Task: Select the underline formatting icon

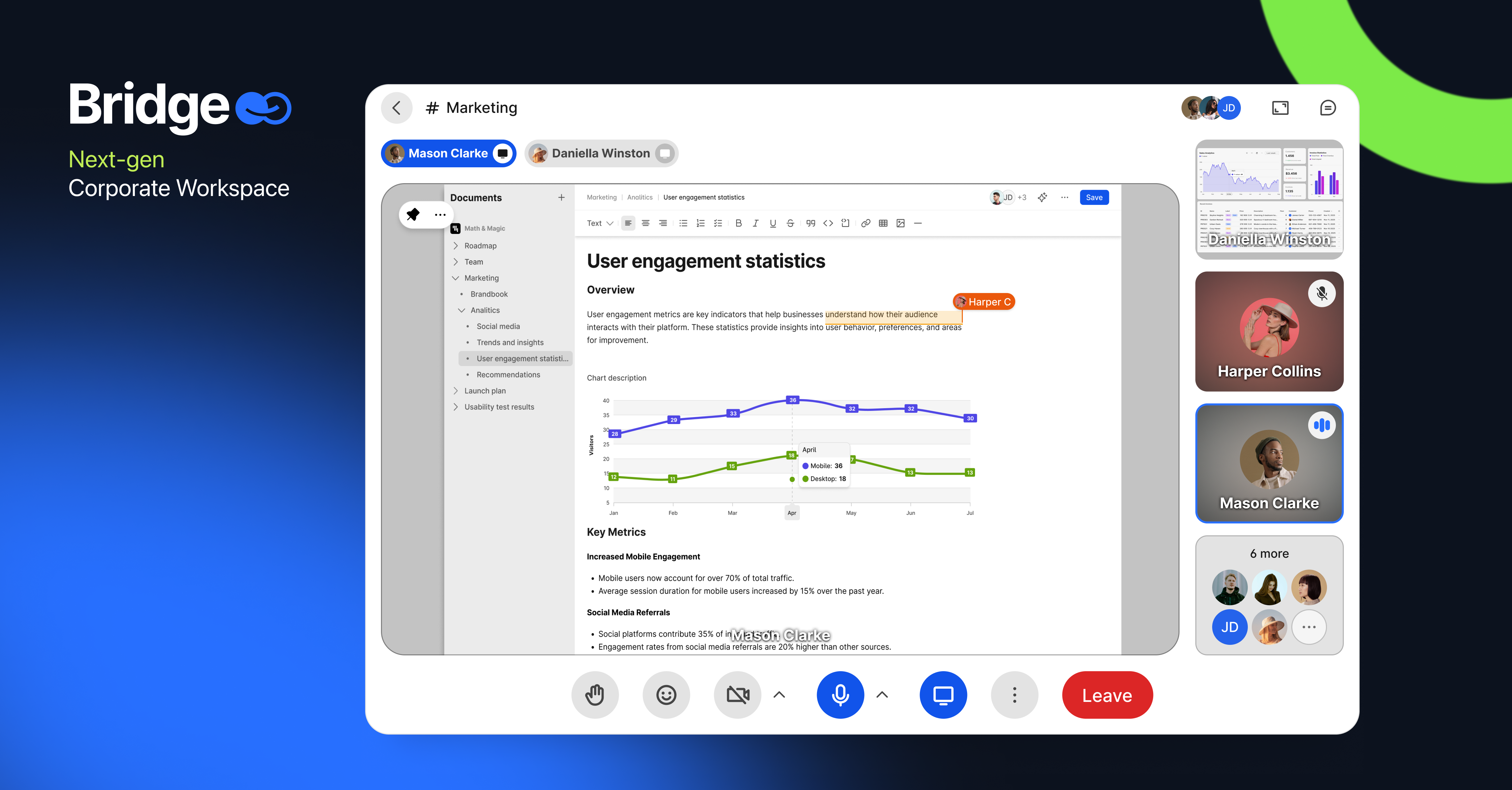Action: tap(773, 223)
